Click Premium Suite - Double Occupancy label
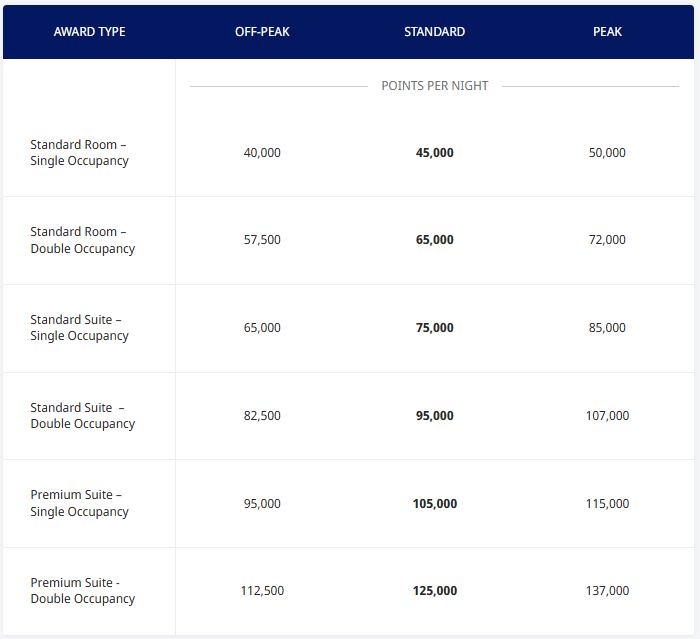The height and width of the screenshot is (639, 700). (x=82, y=591)
